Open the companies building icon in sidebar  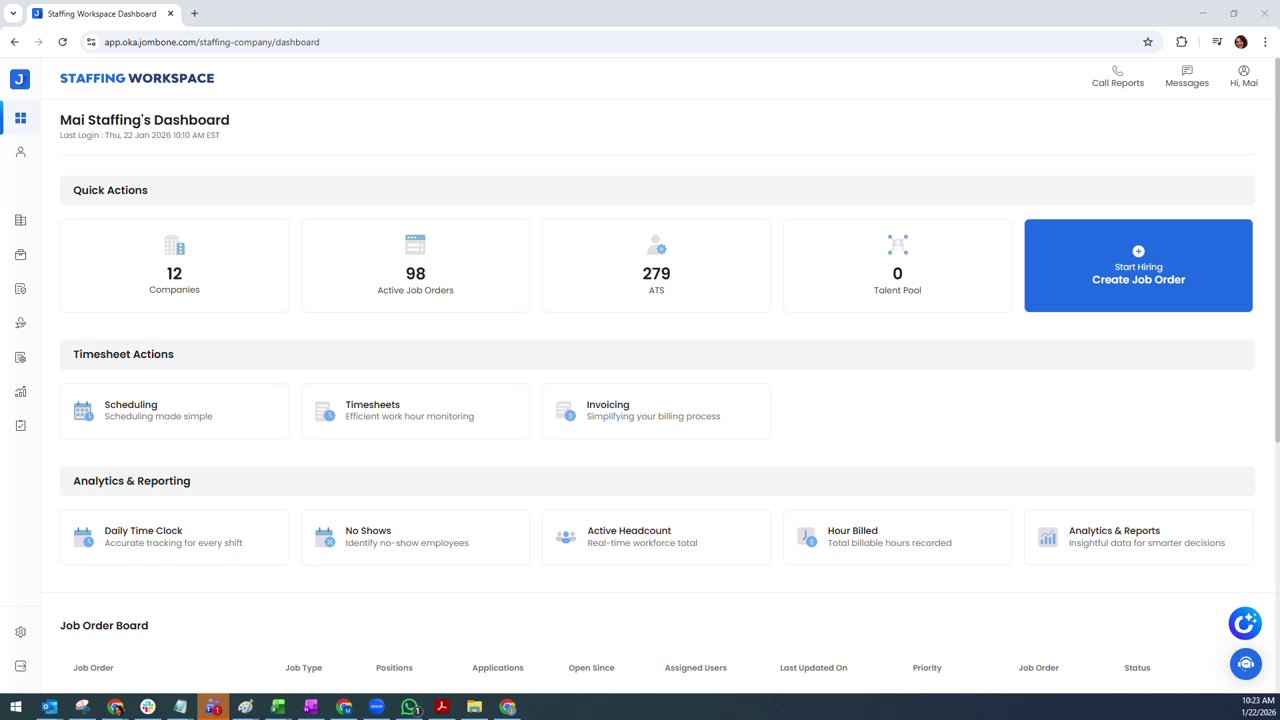click(20, 220)
